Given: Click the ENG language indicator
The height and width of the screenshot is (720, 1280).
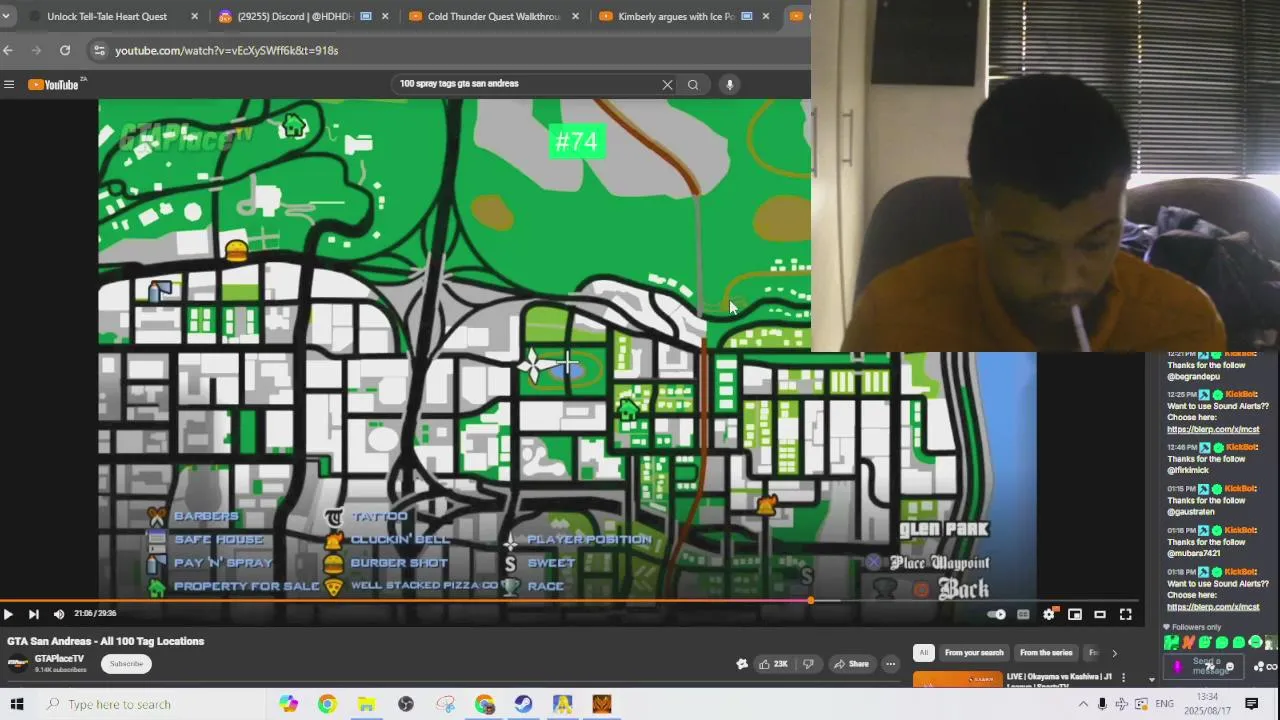Looking at the screenshot, I should pos(1164,704).
